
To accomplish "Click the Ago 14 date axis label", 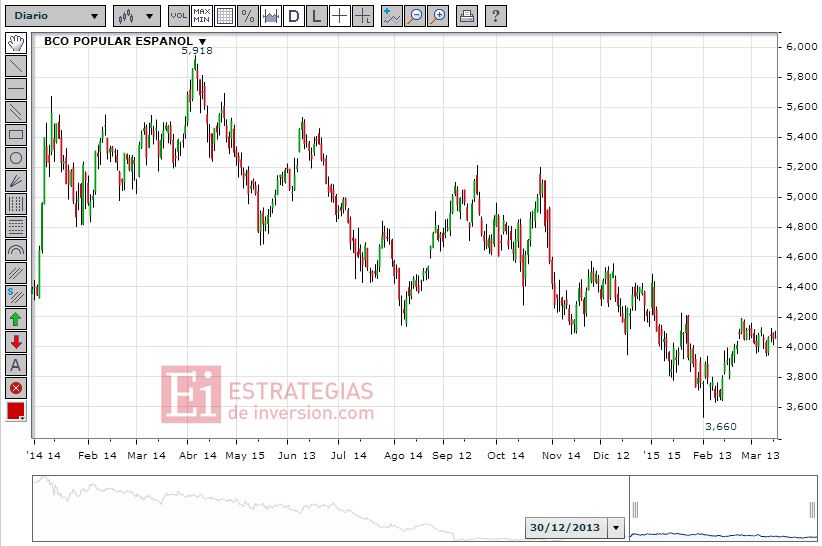I will tap(403, 456).
